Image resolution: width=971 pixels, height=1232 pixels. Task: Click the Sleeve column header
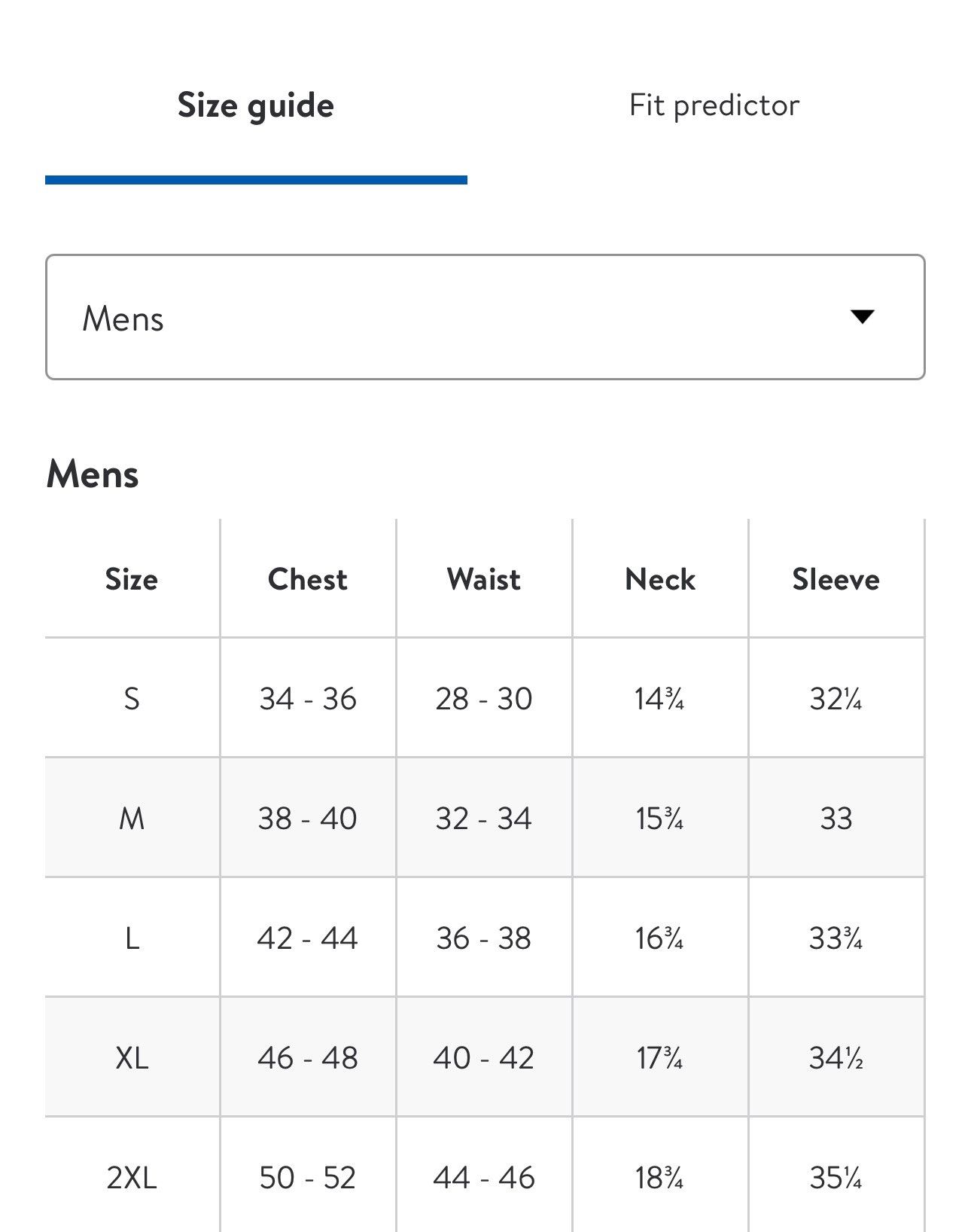pos(836,579)
